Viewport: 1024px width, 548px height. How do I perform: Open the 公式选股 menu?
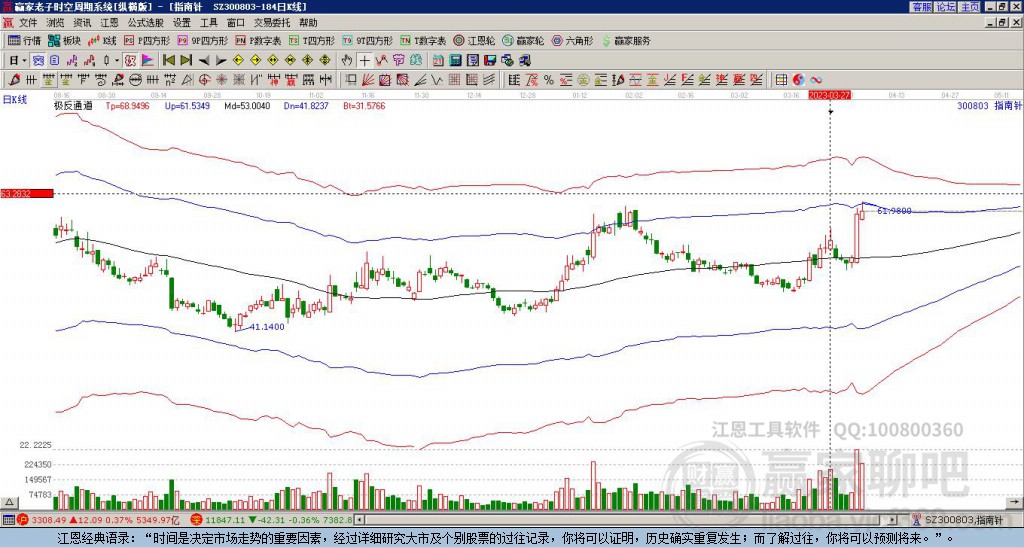point(146,23)
